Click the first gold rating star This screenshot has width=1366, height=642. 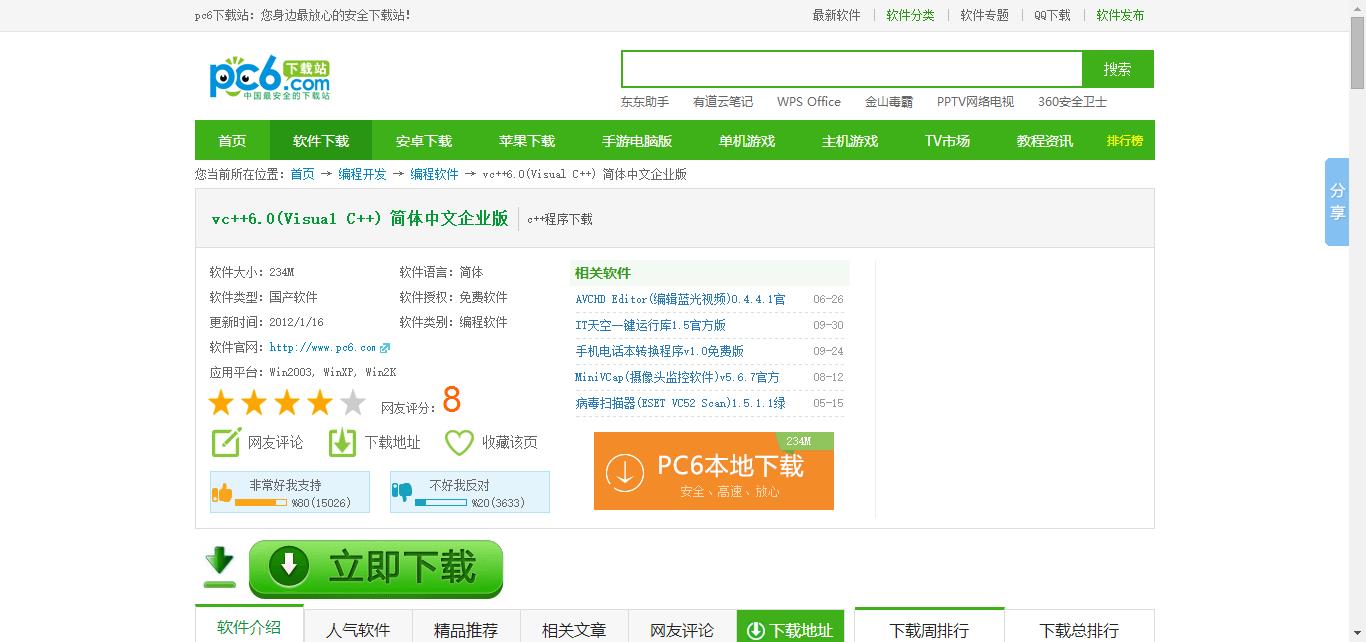click(x=221, y=403)
